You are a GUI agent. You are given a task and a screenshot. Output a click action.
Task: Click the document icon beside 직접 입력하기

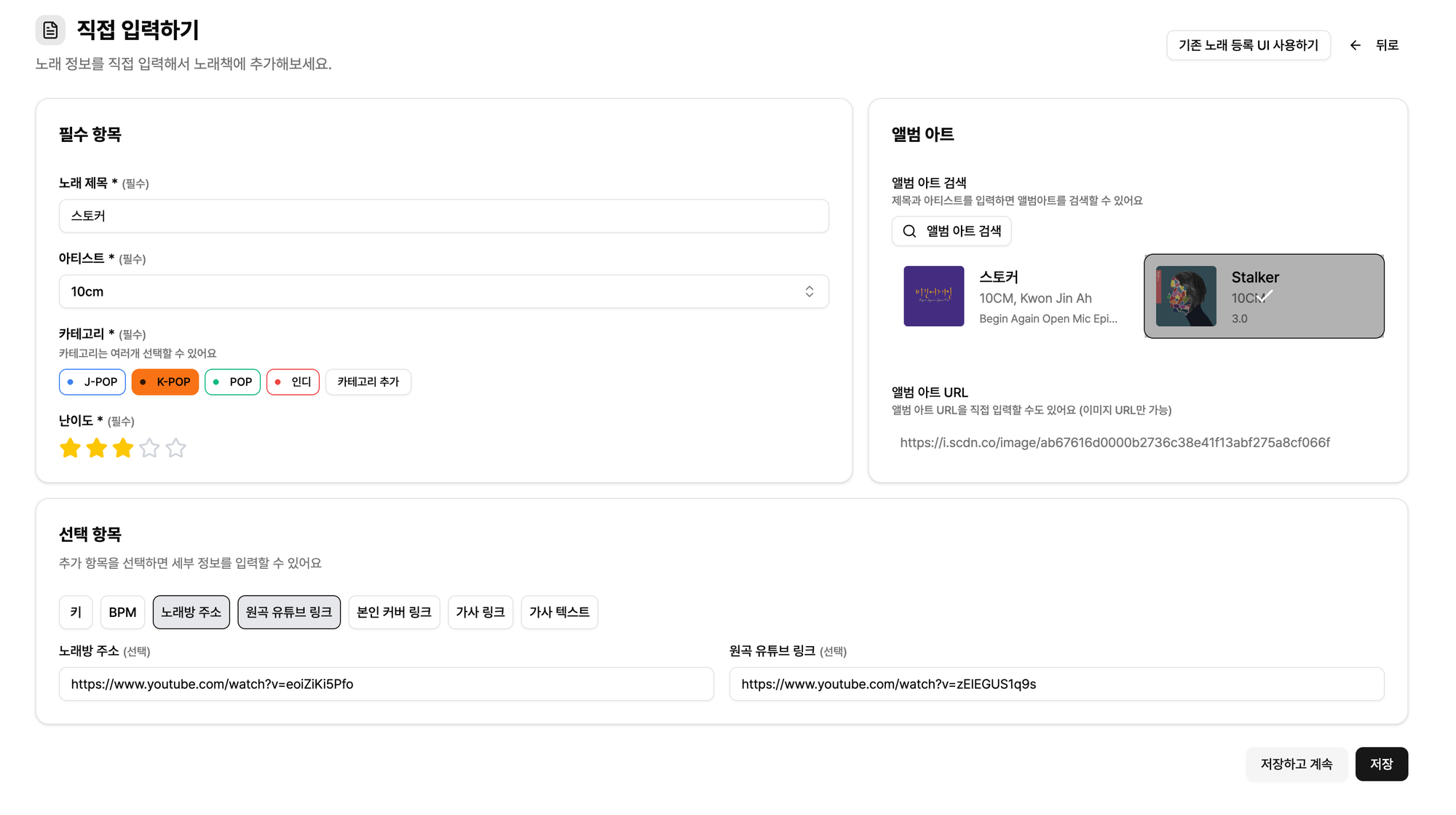(50, 30)
